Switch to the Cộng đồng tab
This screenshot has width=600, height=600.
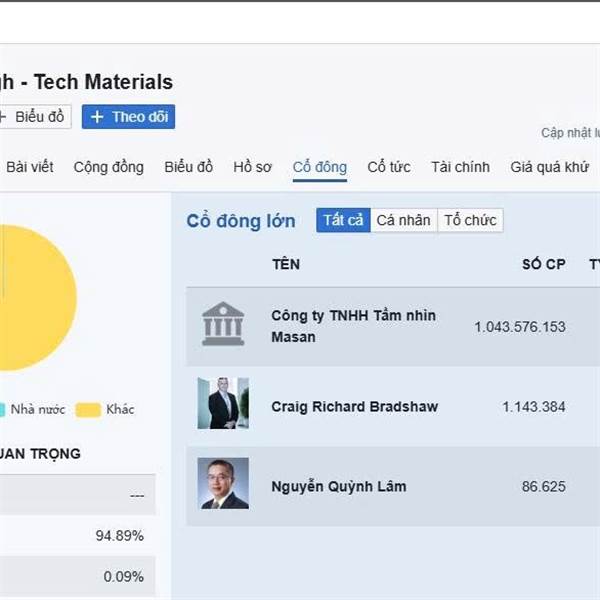coord(108,167)
